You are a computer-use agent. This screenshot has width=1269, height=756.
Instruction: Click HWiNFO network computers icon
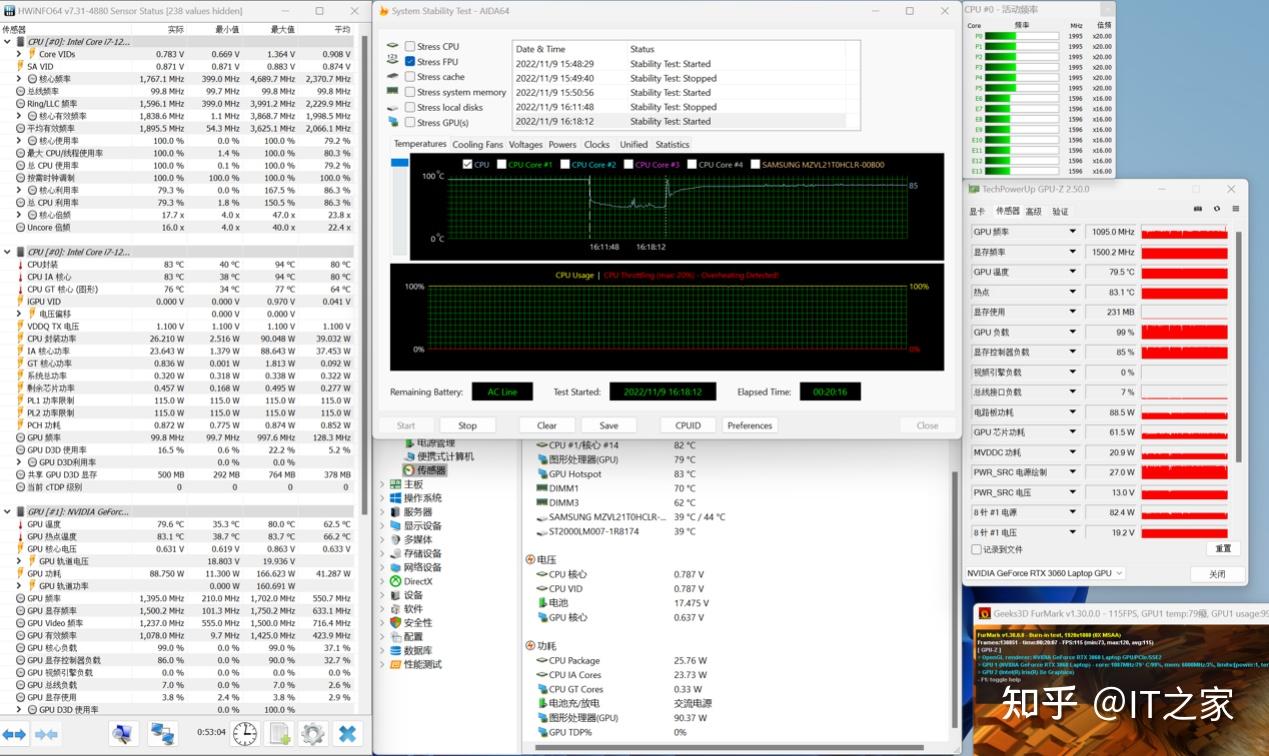[x=162, y=734]
